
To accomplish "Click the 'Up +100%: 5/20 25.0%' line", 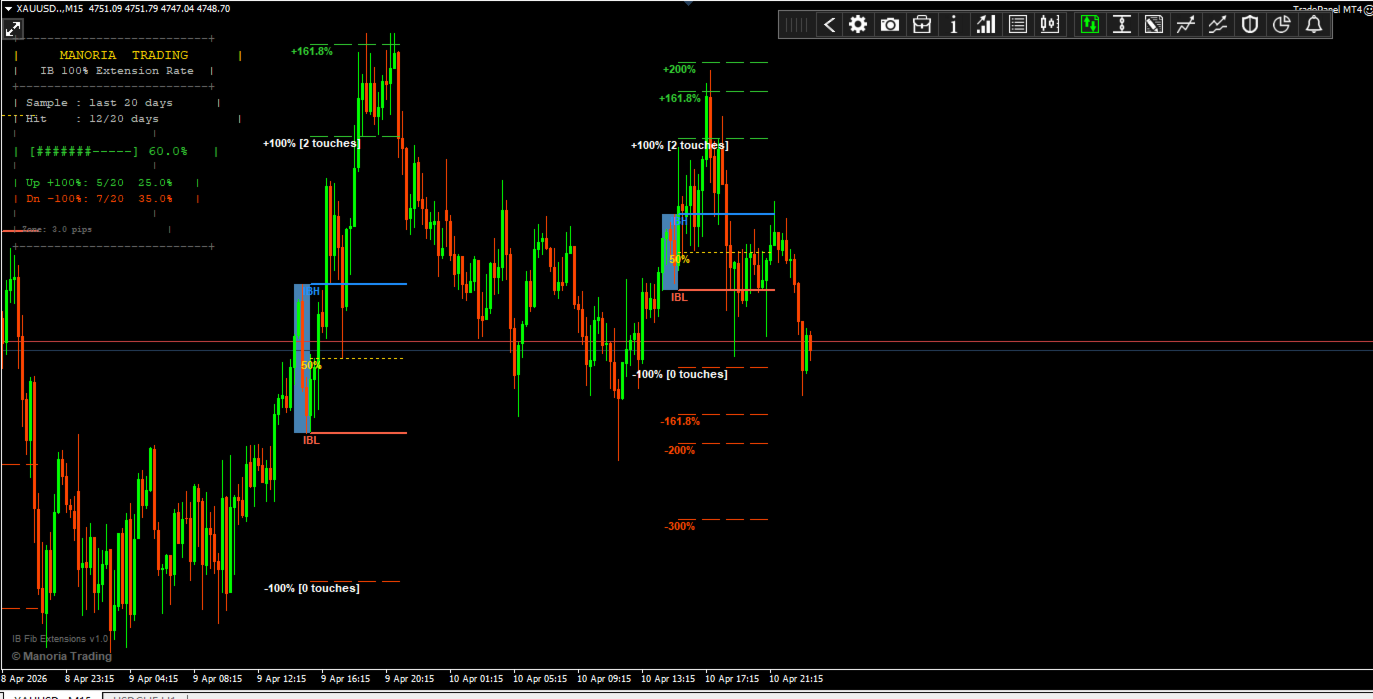I will pos(99,183).
